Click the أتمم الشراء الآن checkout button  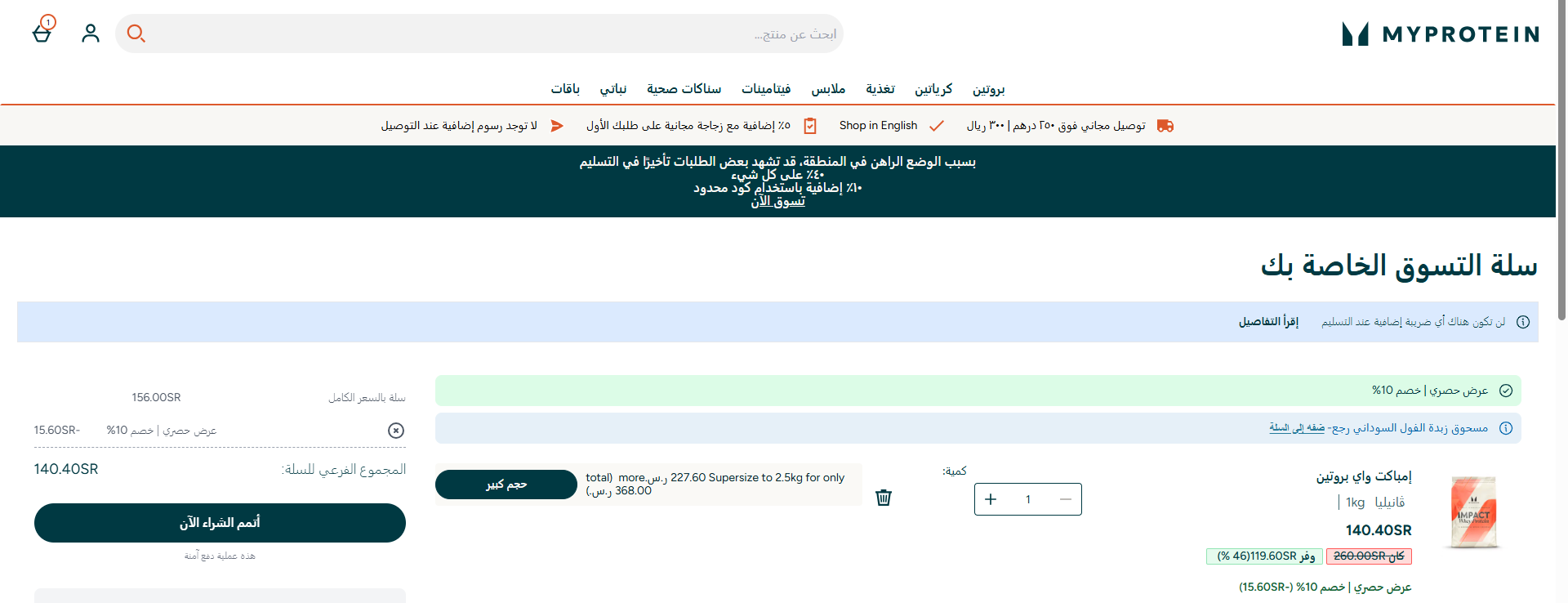tap(220, 523)
